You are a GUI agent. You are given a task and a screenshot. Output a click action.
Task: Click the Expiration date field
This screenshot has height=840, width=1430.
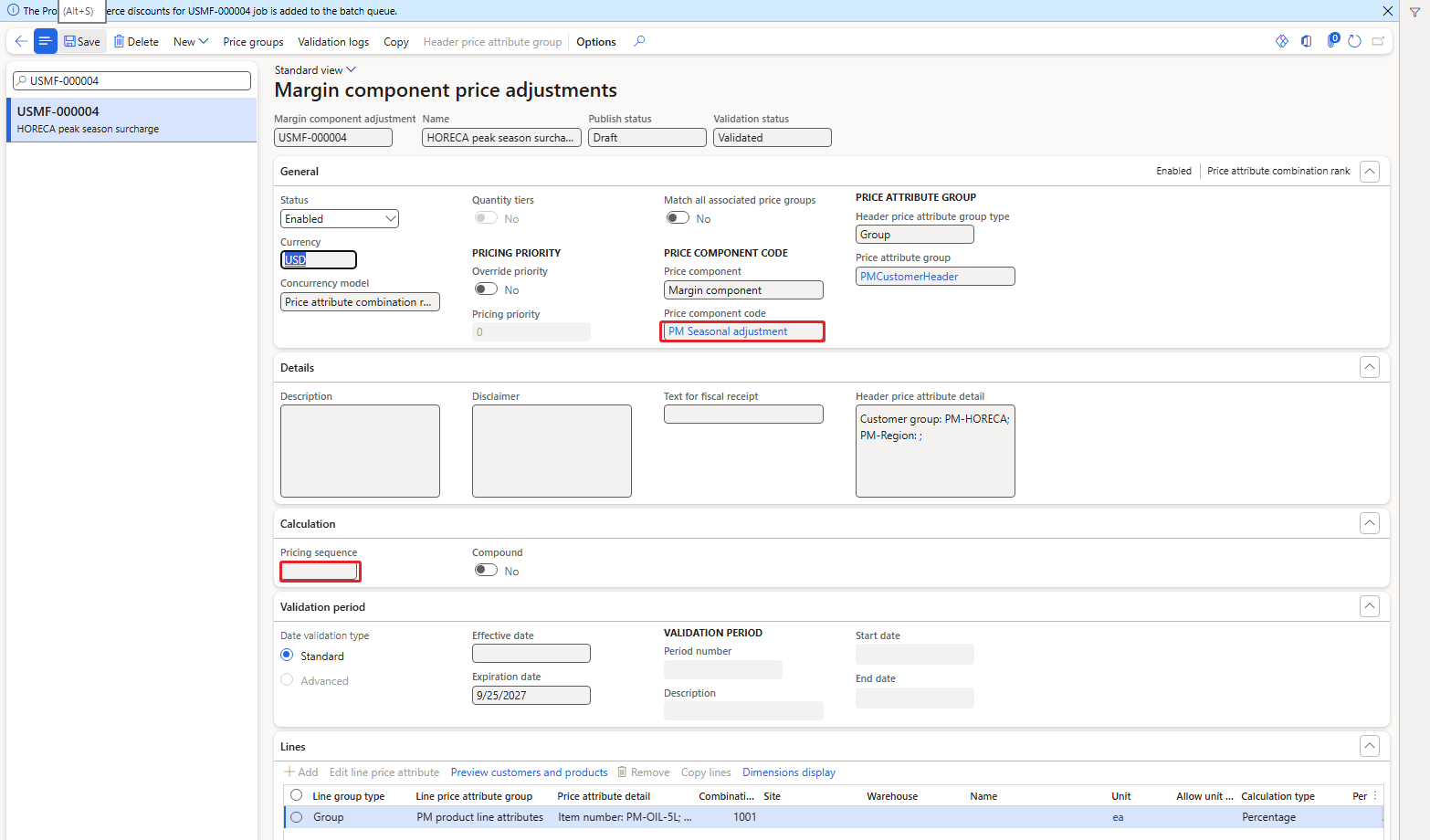click(x=531, y=696)
